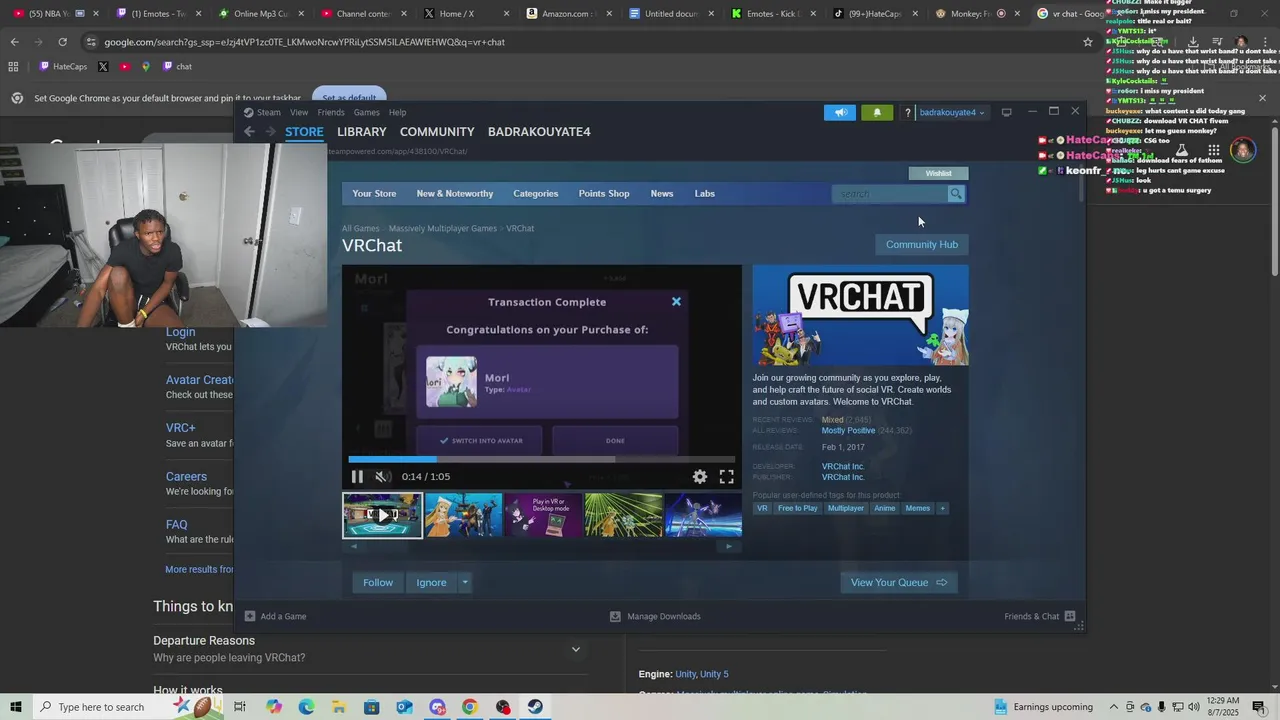
Task: Open the Games menu in Steam
Action: [x=366, y=112]
